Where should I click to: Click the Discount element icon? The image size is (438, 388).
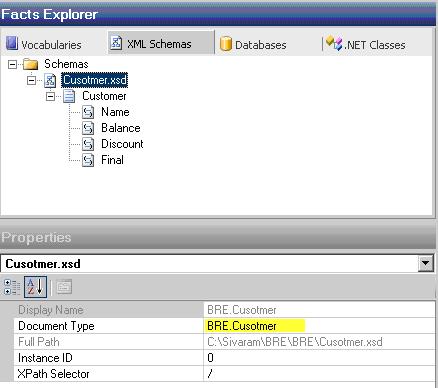click(x=88, y=144)
